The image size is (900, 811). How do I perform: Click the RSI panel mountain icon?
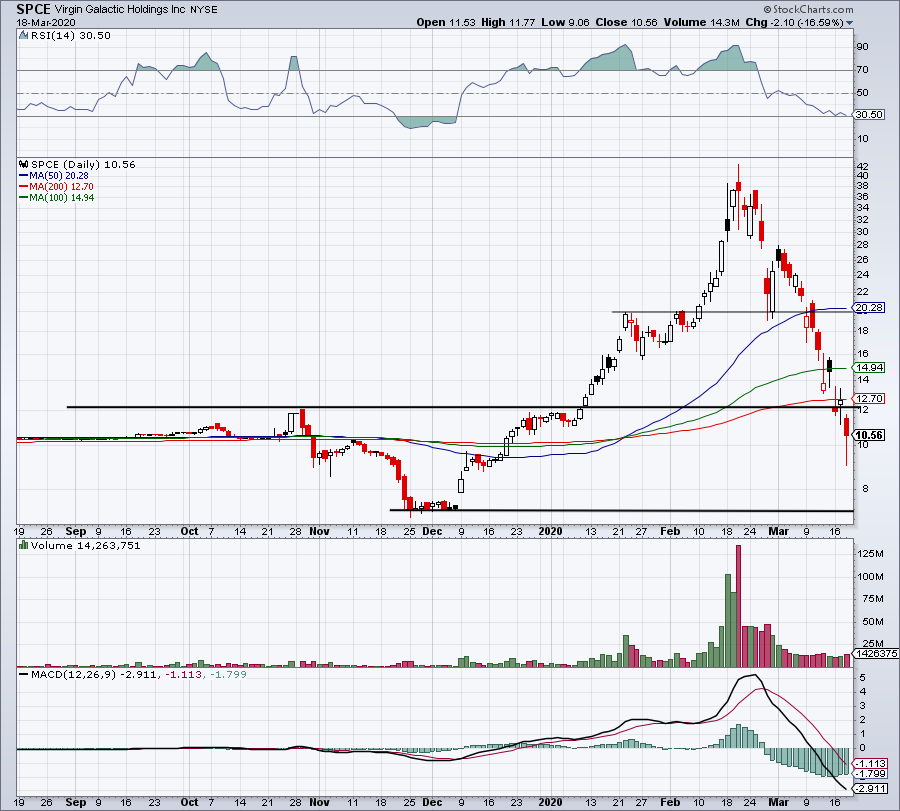click(x=24, y=35)
